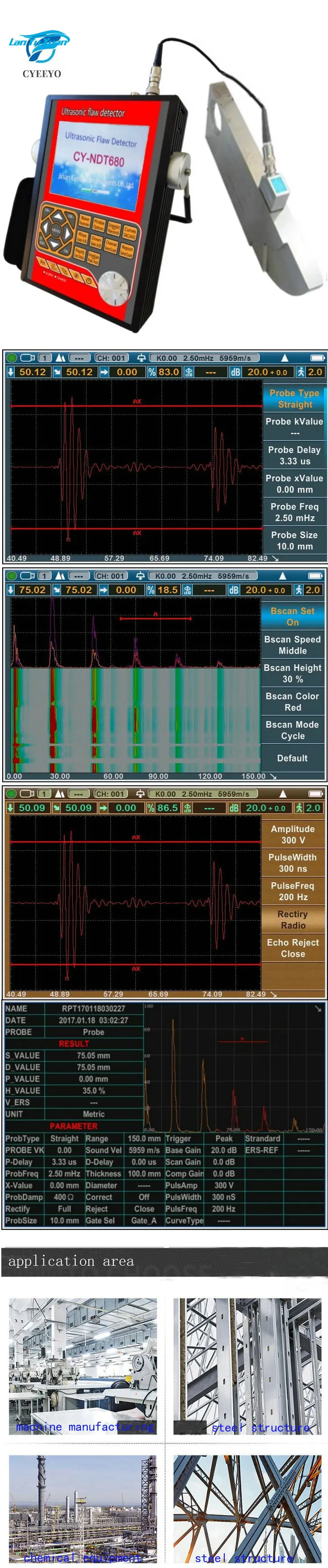This screenshot has height=1568, width=328.
Task: Toggle Bscan Set On
Action: (293, 617)
